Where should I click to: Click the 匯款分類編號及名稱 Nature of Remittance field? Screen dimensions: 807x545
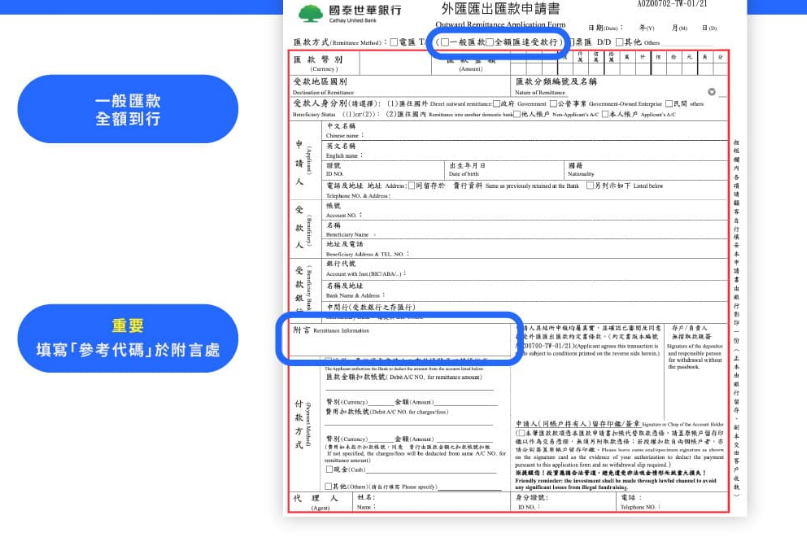[x=620, y=86]
